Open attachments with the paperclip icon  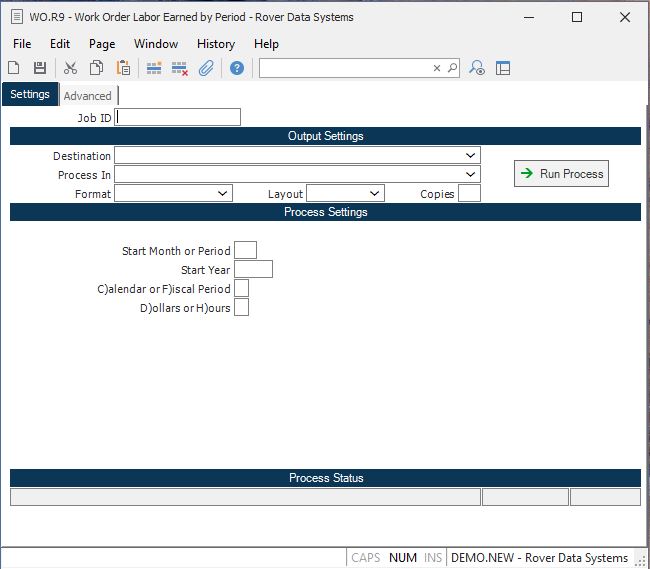point(206,68)
